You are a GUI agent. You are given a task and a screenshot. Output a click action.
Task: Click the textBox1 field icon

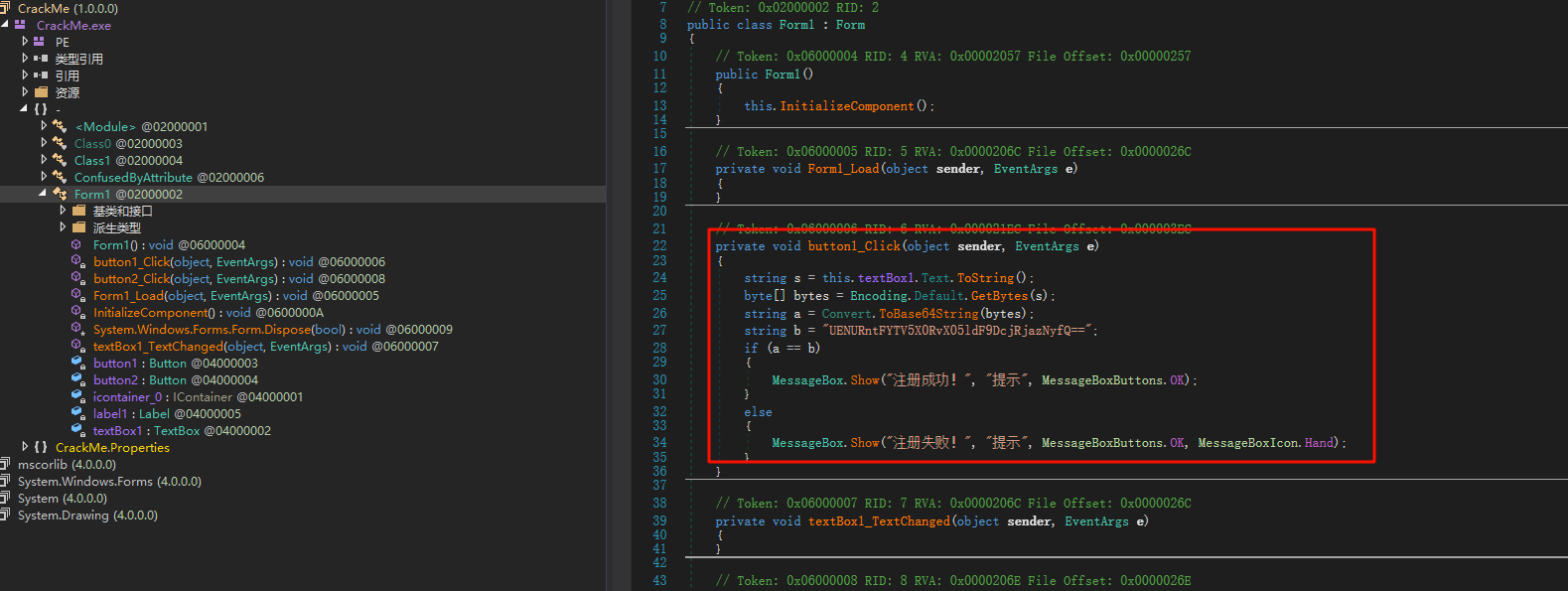pyautogui.click(x=77, y=430)
